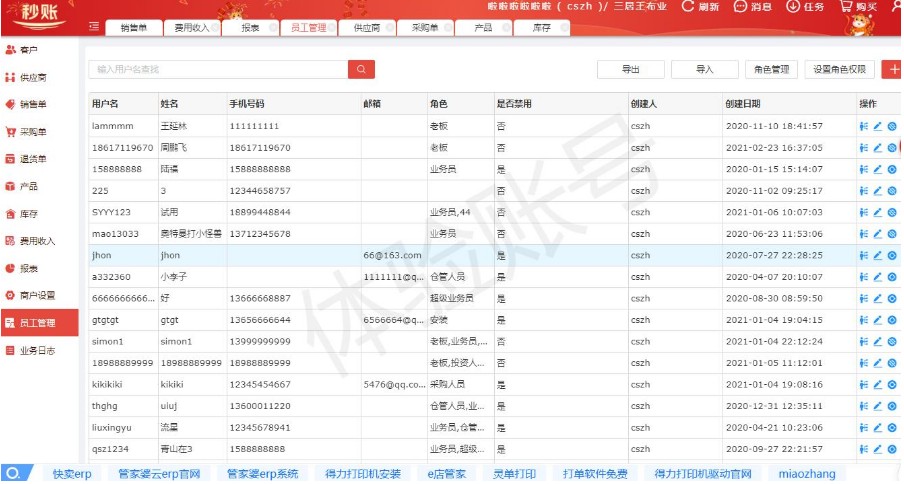Click the red plus add-employee button
This screenshot has height=484, width=904.
click(893, 69)
